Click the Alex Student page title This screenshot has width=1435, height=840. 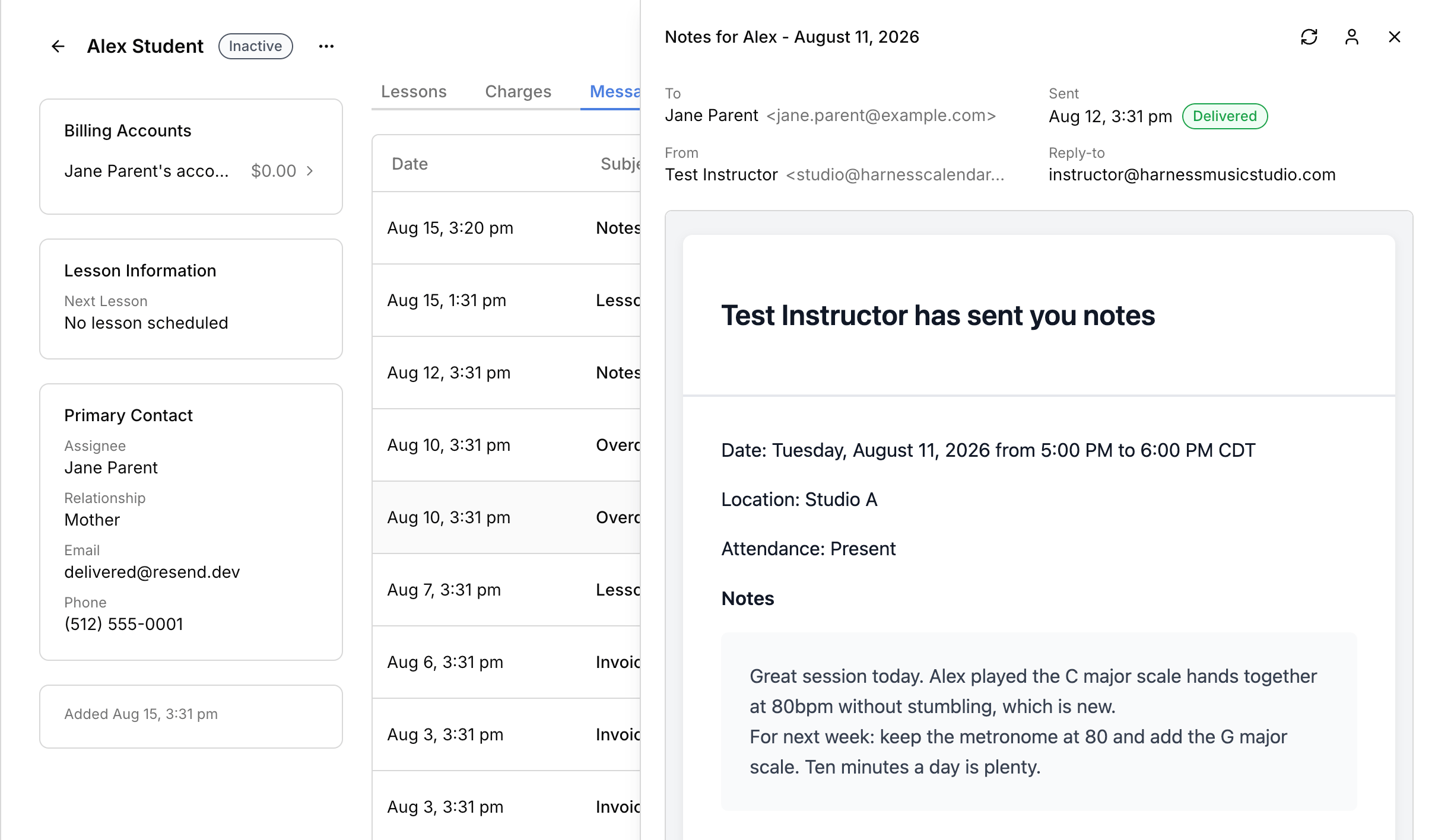pyautogui.click(x=145, y=46)
